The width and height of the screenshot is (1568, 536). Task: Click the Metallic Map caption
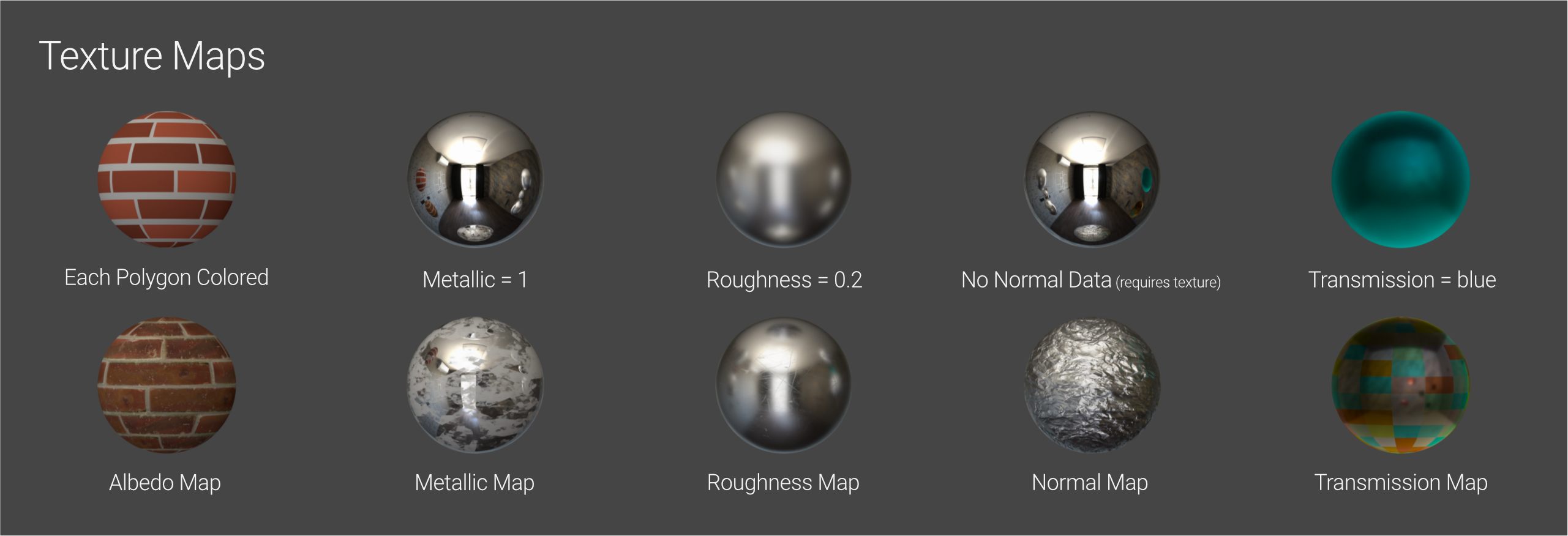click(x=475, y=483)
